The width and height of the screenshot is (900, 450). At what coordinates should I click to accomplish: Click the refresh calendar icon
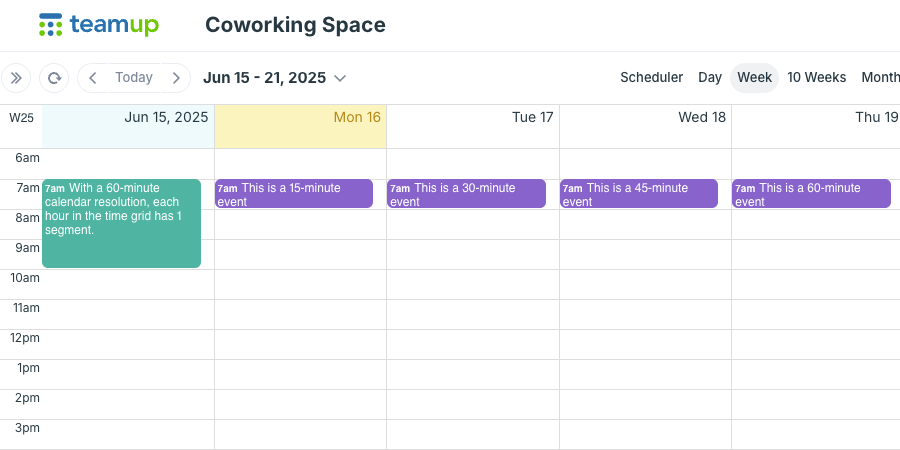(54, 78)
